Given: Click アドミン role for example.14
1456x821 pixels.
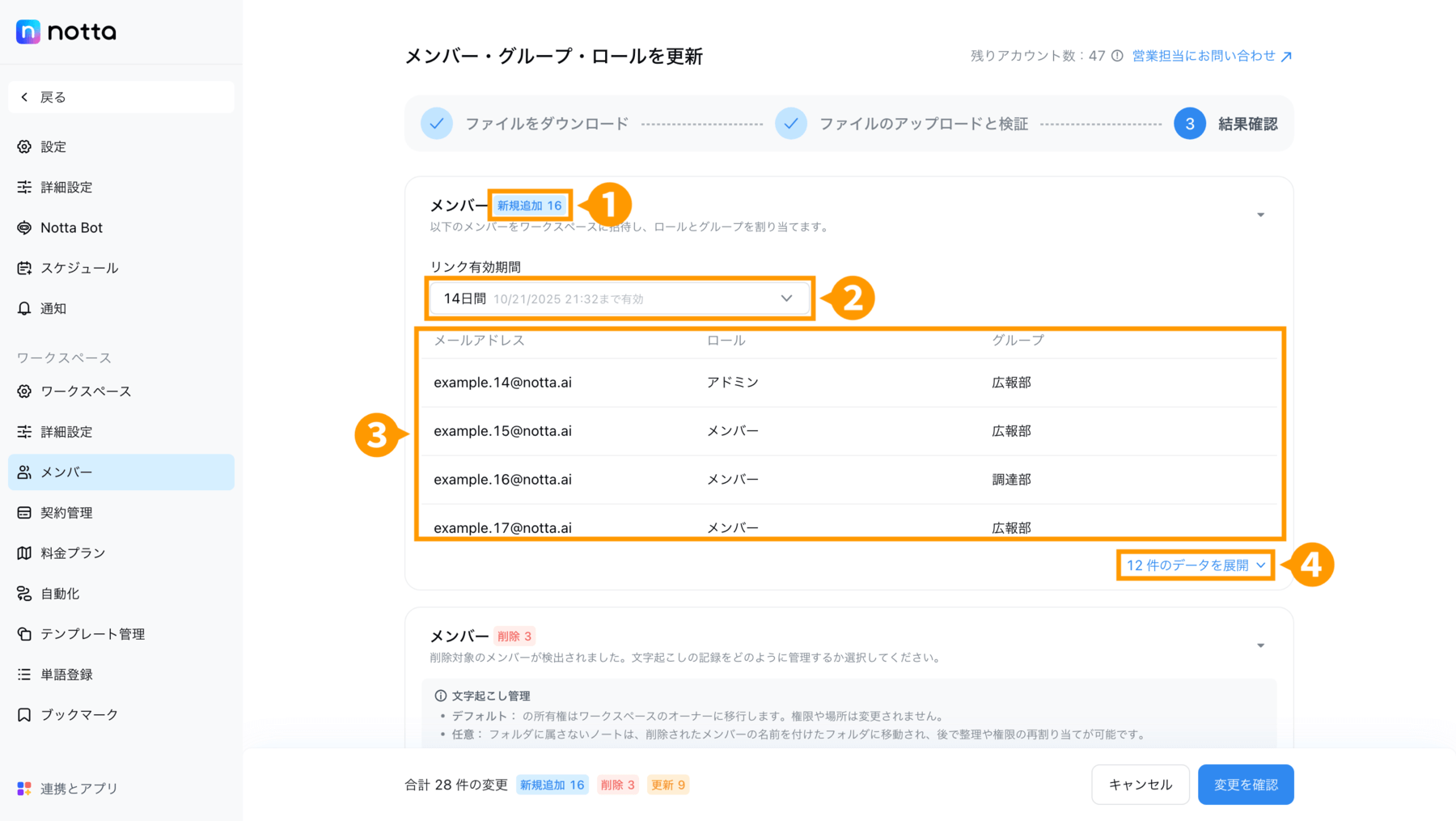Looking at the screenshot, I should click(x=733, y=382).
